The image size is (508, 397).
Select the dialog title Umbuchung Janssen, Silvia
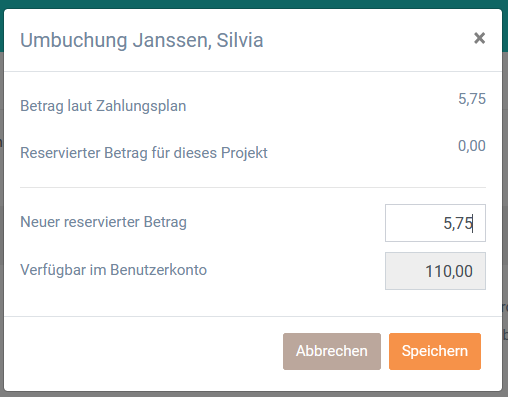142,40
